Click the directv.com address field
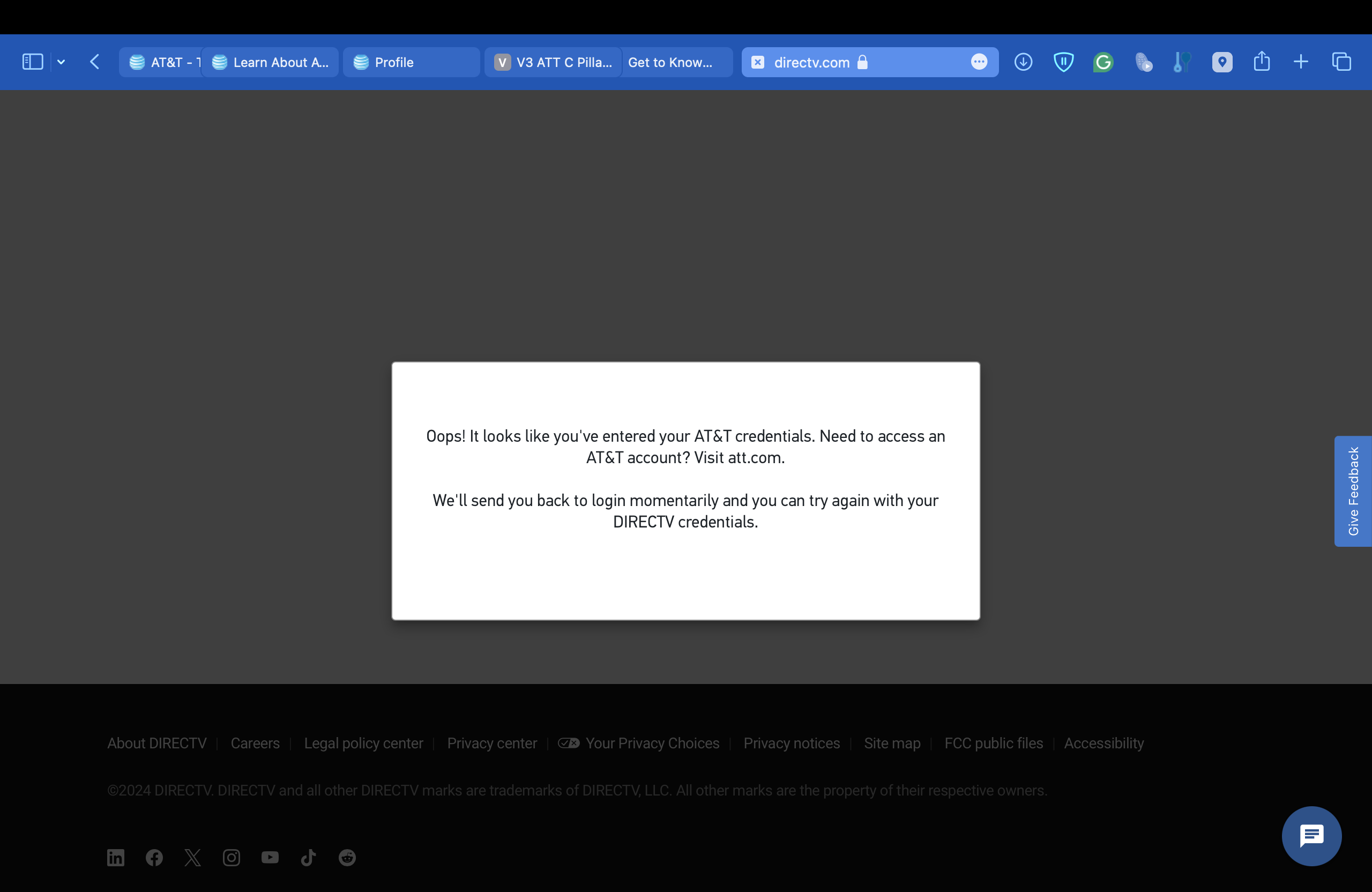 [x=869, y=62]
